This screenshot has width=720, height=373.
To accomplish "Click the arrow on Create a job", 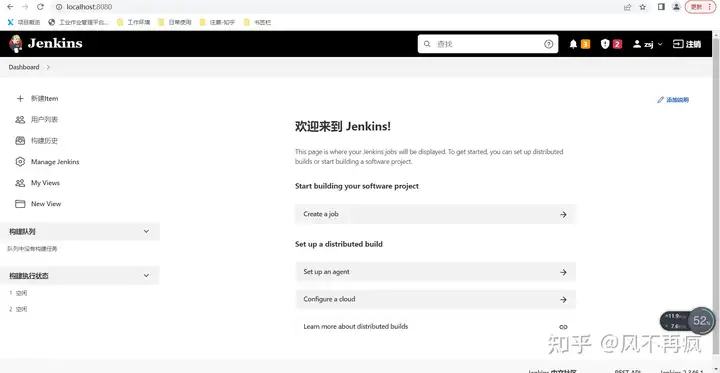I will [x=563, y=215].
